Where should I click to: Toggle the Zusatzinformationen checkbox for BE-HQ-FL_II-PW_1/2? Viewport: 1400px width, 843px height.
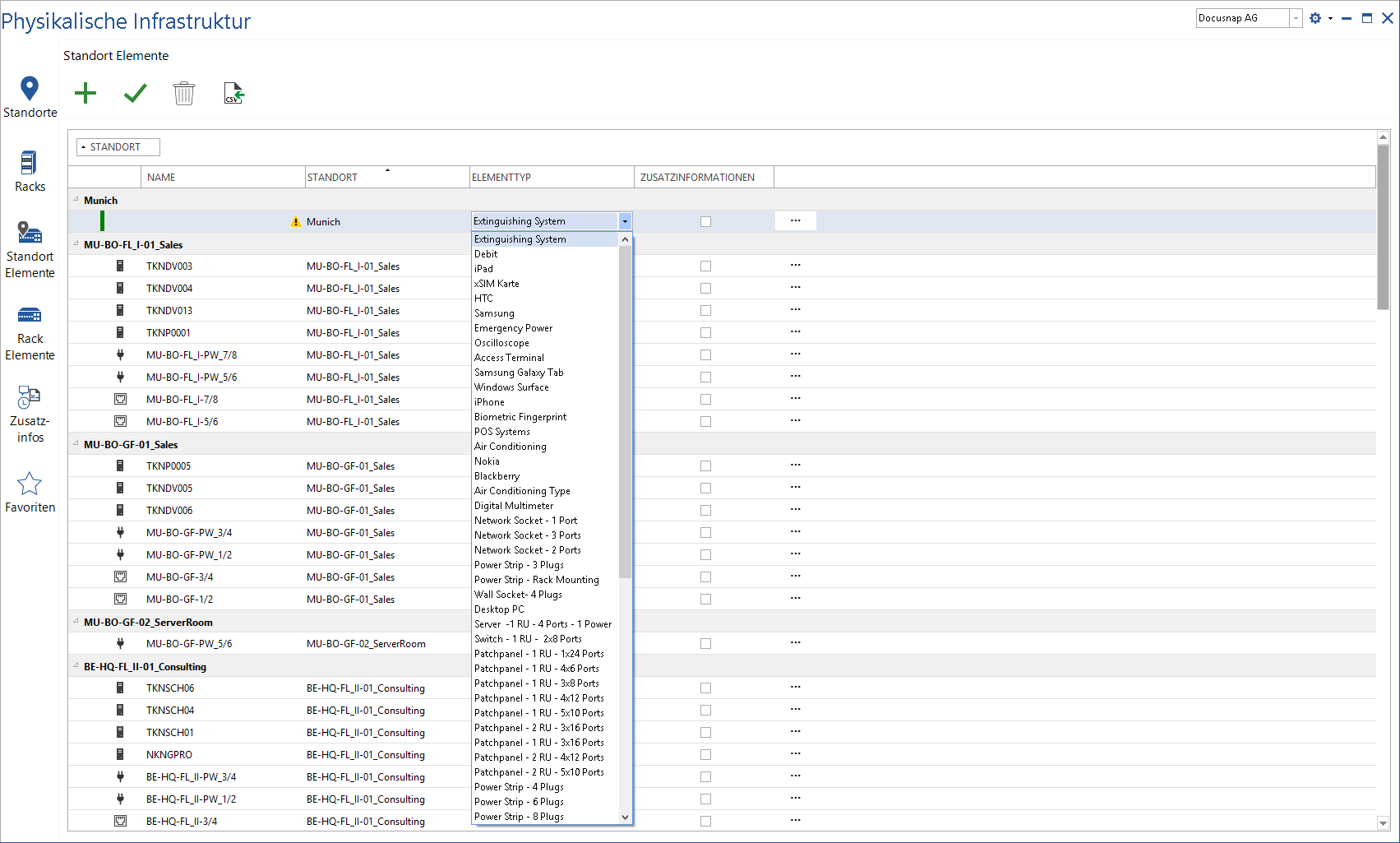[705, 799]
